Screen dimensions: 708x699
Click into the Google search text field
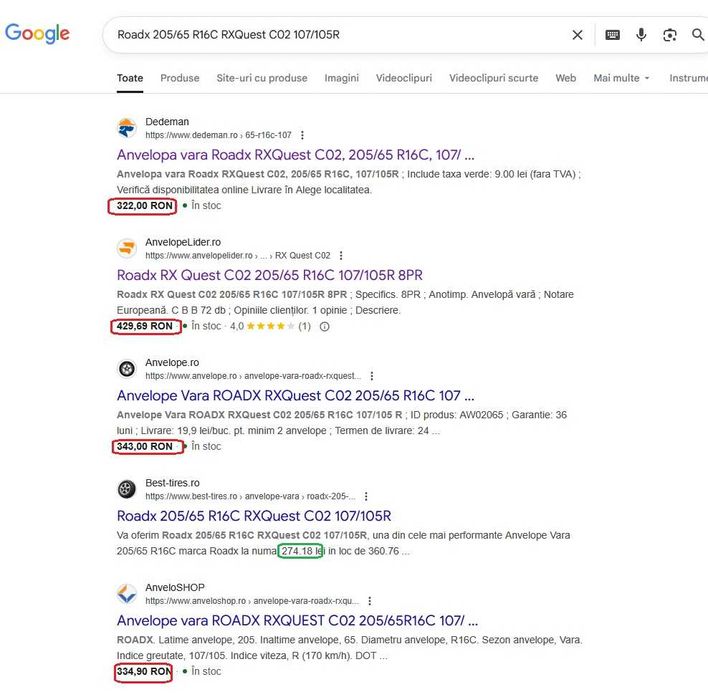[x=330, y=35]
